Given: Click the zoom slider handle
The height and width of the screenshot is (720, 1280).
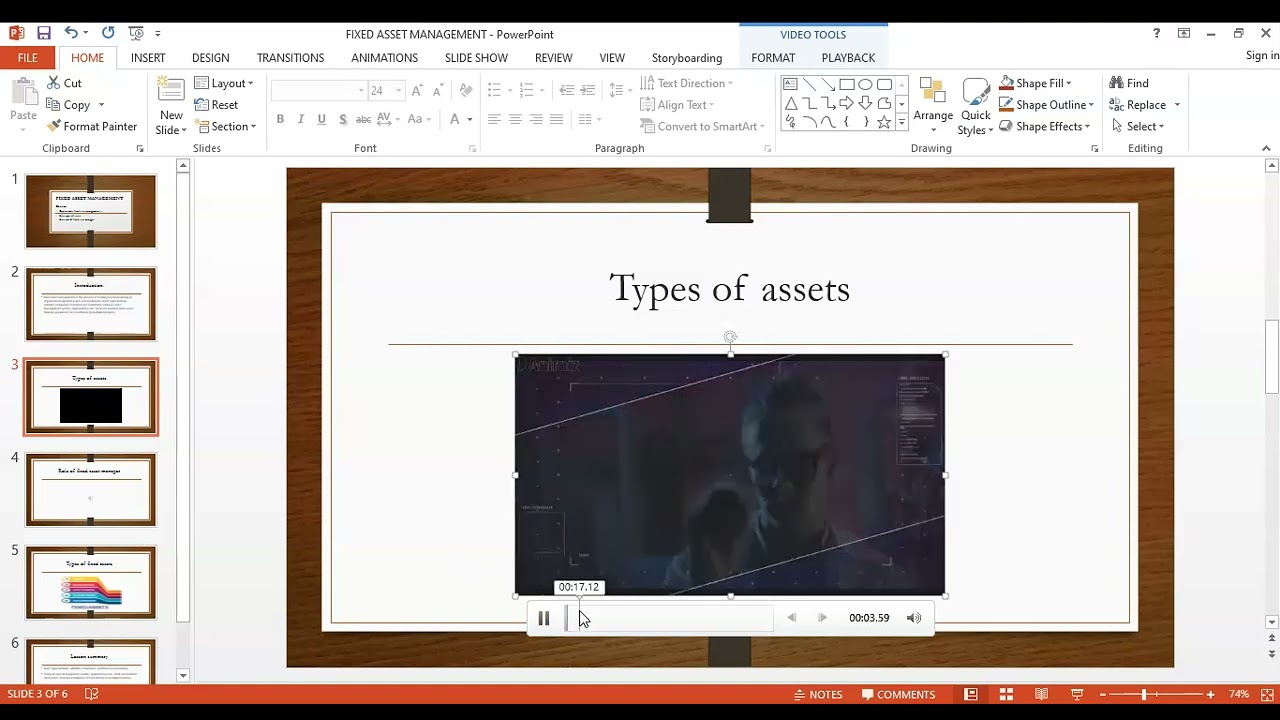Looking at the screenshot, I should coord(1144,694).
